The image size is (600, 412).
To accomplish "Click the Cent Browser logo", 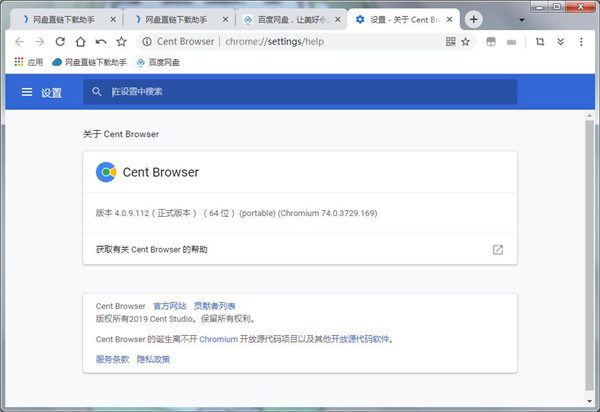I will click(106, 172).
